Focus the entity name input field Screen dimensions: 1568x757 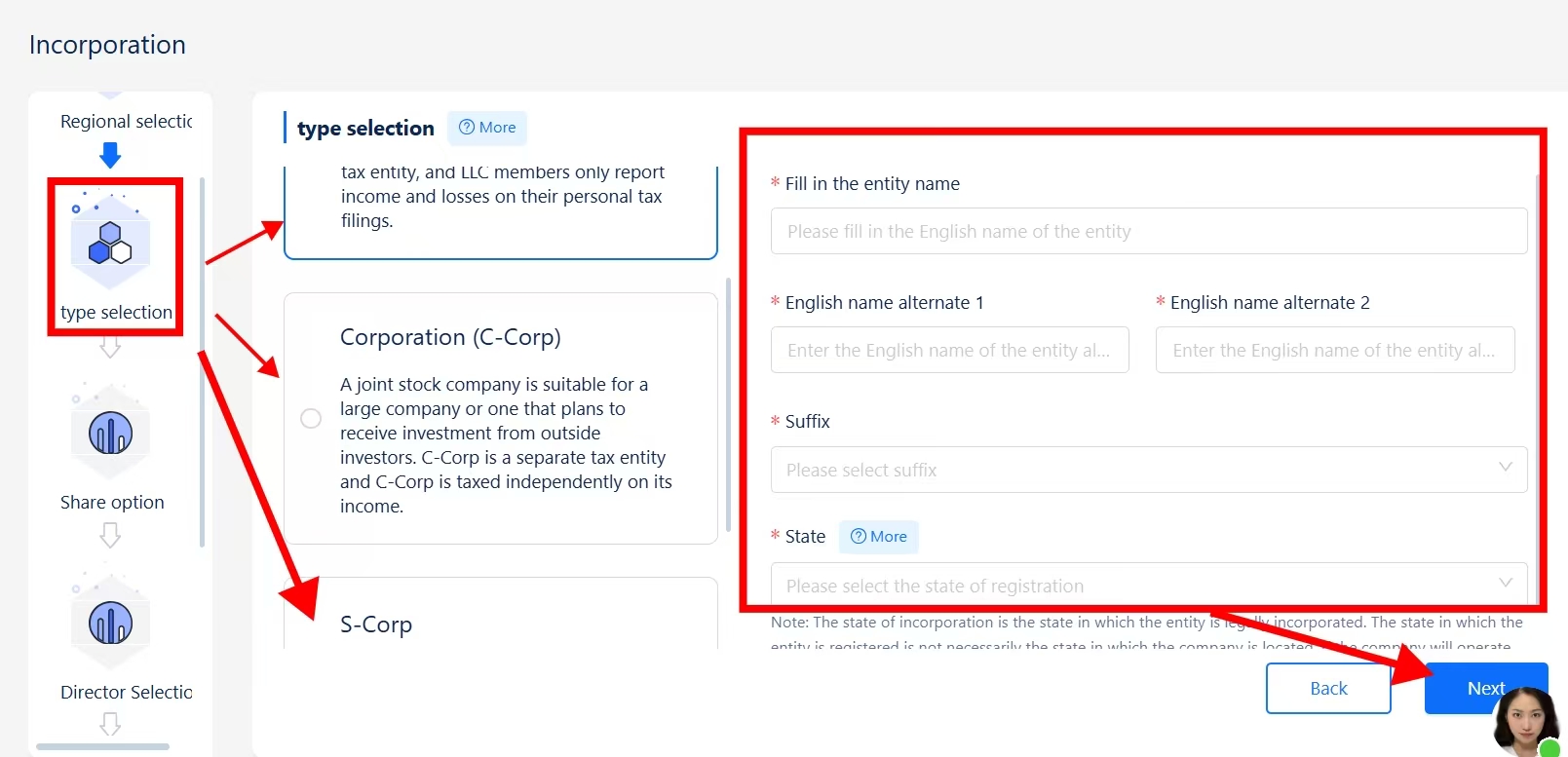pyautogui.click(x=1149, y=231)
